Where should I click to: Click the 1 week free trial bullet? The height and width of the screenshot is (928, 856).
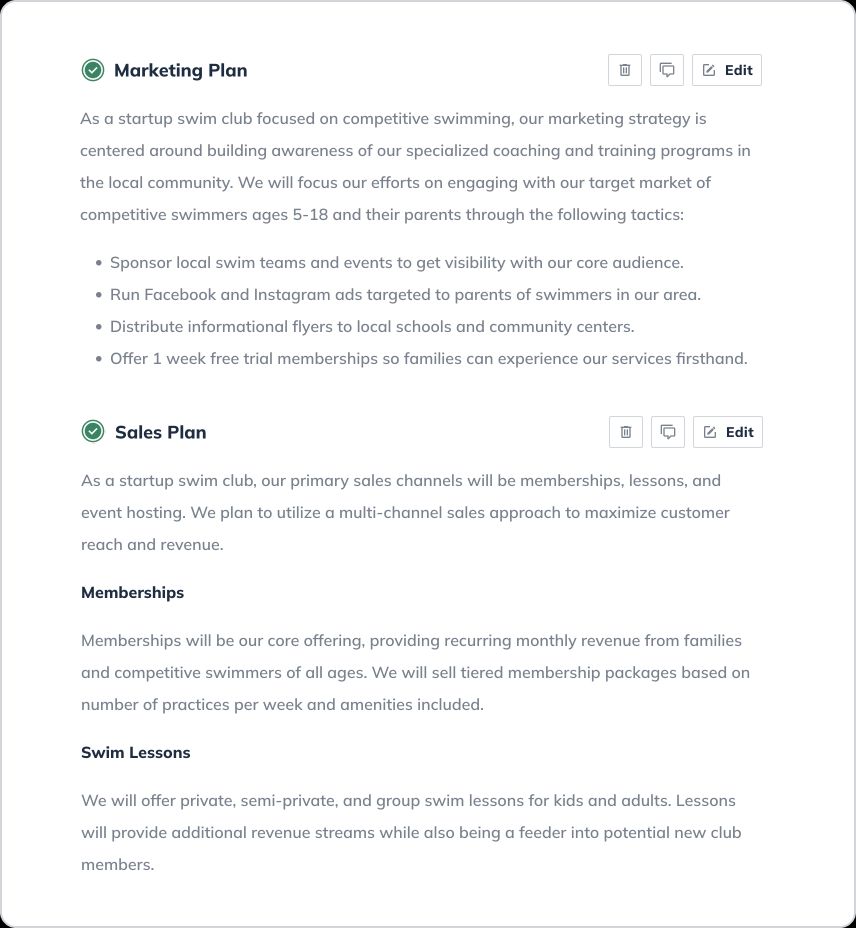pos(428,358)
